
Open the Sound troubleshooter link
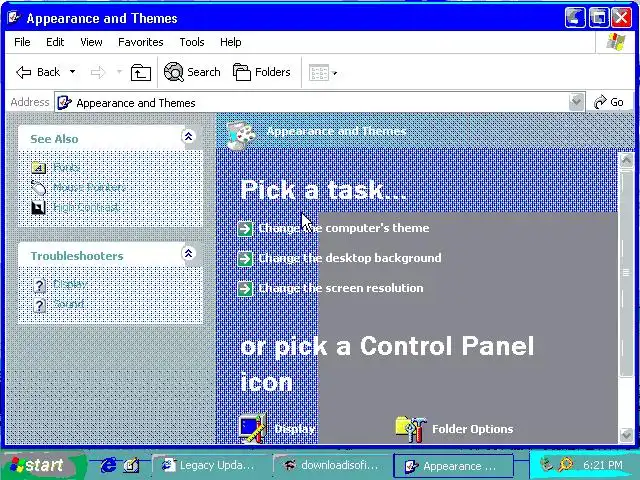pyautogui.click(x=69, y=304)
